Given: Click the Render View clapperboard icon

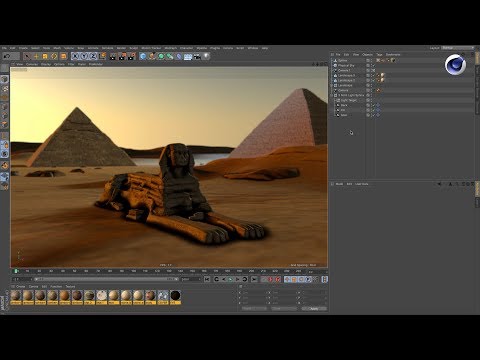Looking at the screenshot, I should (113, 56).
